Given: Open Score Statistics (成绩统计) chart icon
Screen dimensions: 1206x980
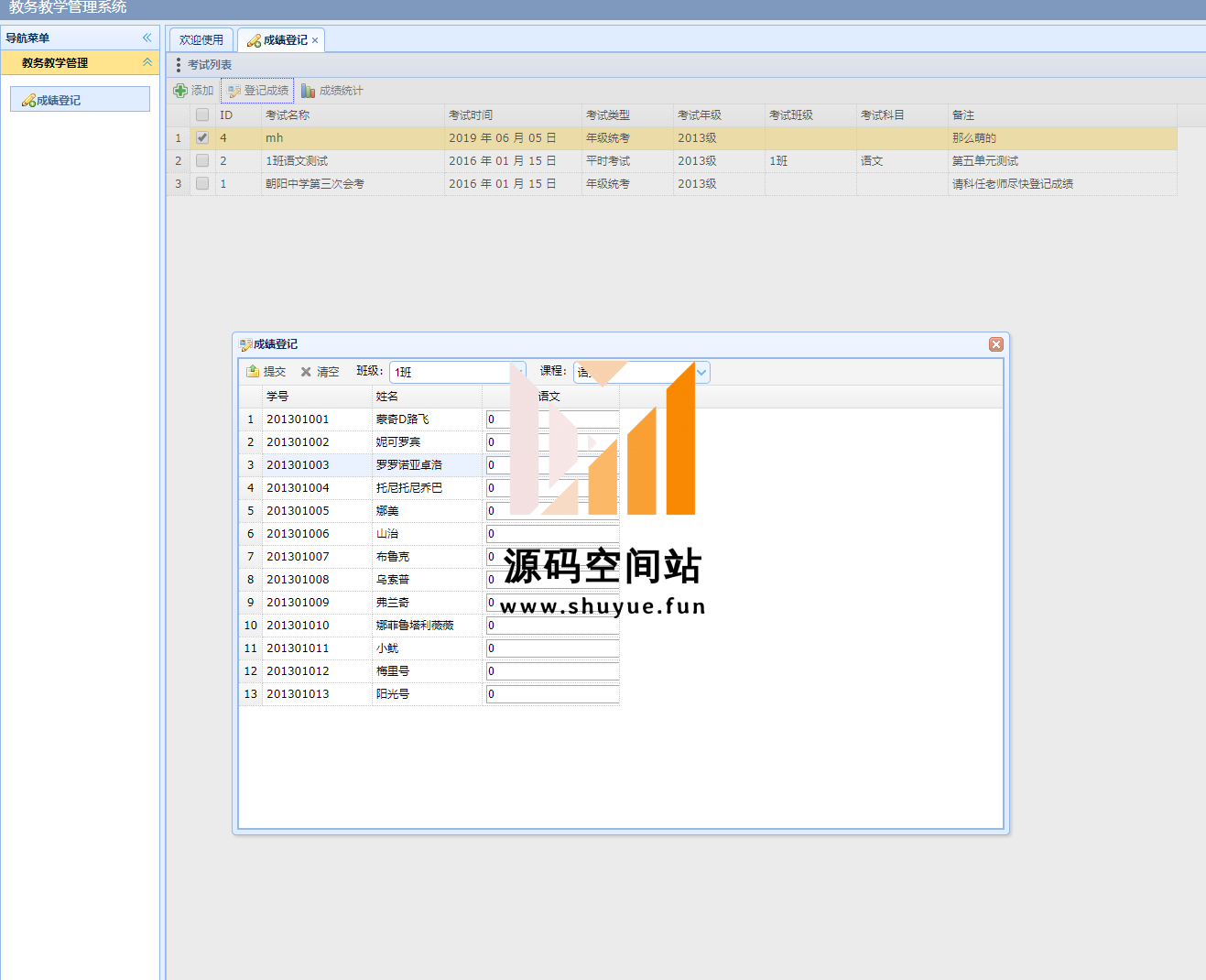Looking at the screenshot, I should pos(309,91).
